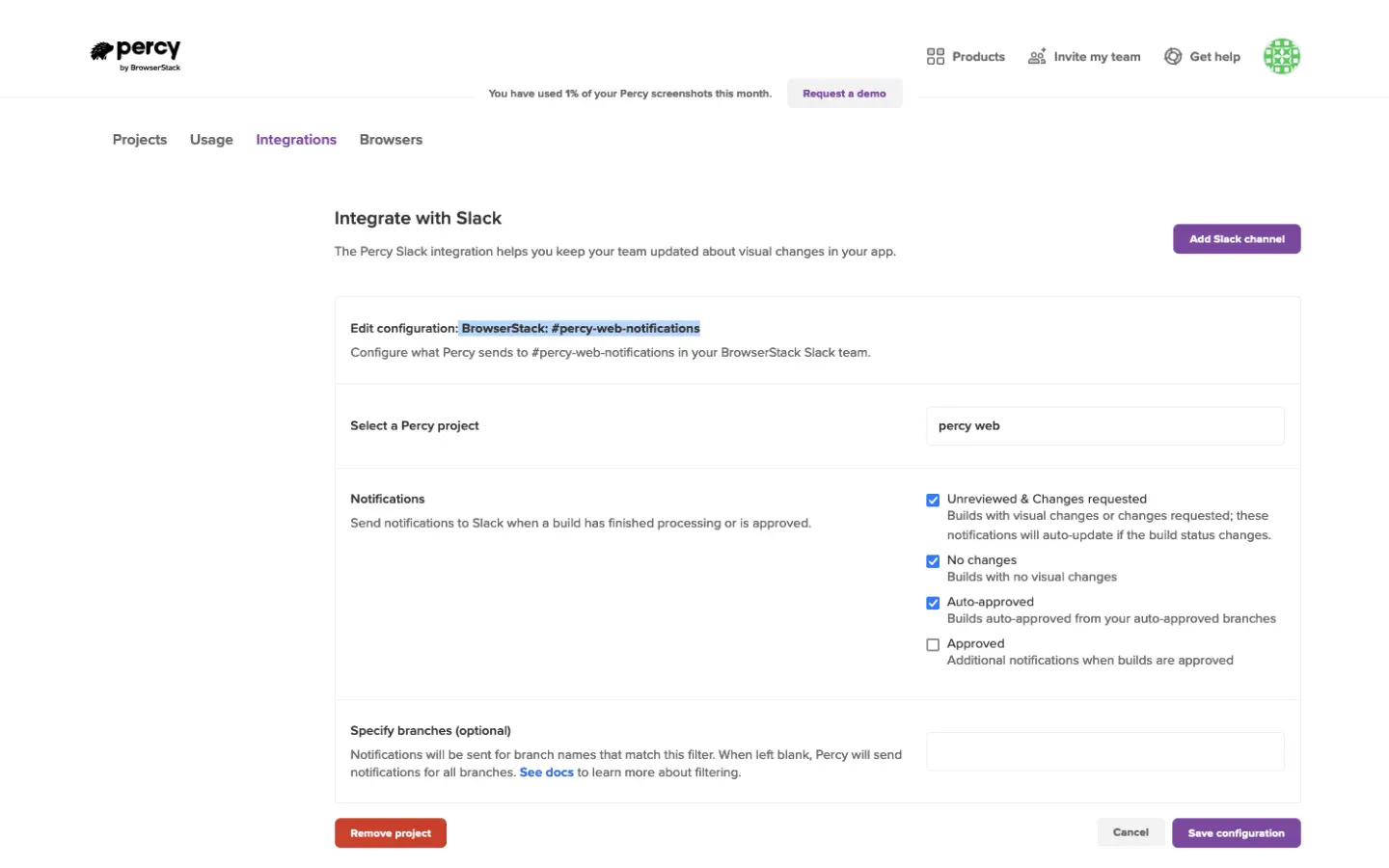Image resolution: width=1389 pixels, height=868 pixels.
Task: Open the Usage tab
Action: pyautogui.click(x=211, y=140)
